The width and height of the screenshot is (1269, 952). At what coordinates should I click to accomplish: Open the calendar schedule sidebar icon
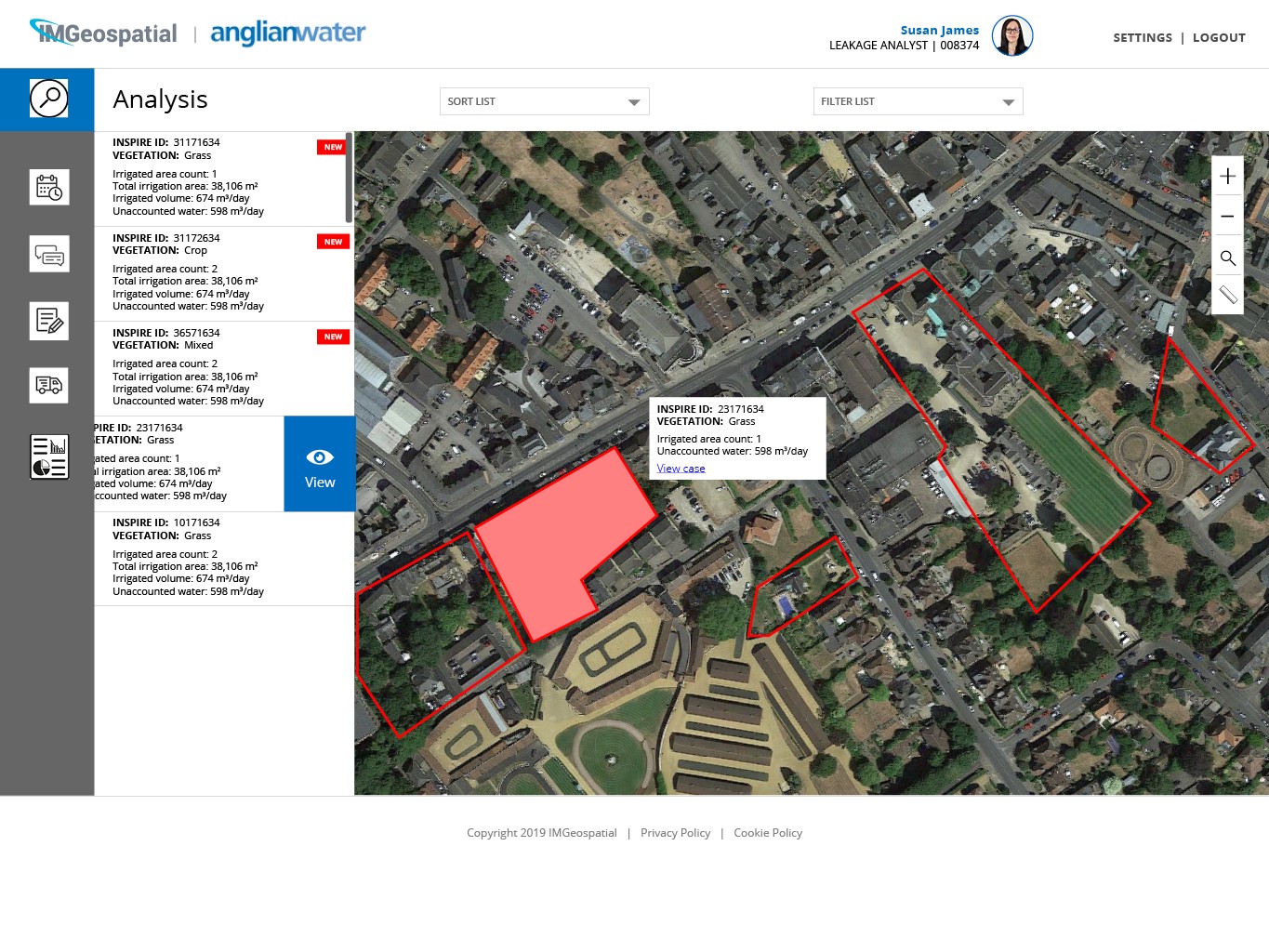click(x=48, y=188)
